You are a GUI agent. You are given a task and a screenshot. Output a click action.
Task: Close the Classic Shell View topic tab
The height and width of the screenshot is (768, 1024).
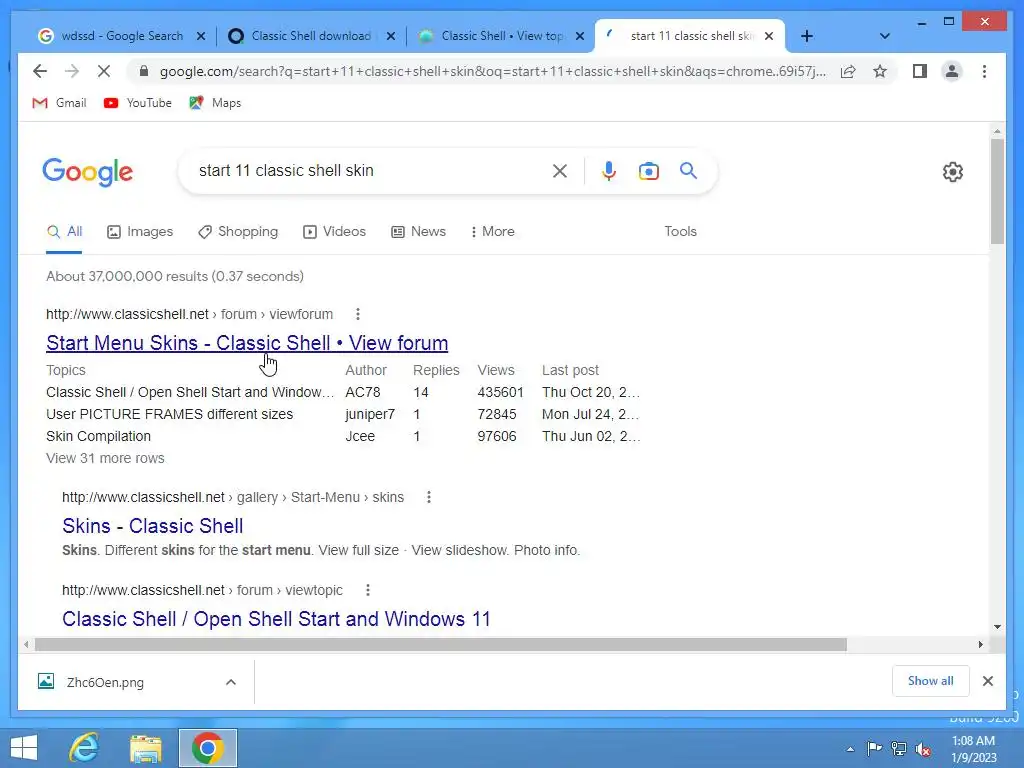579,36
